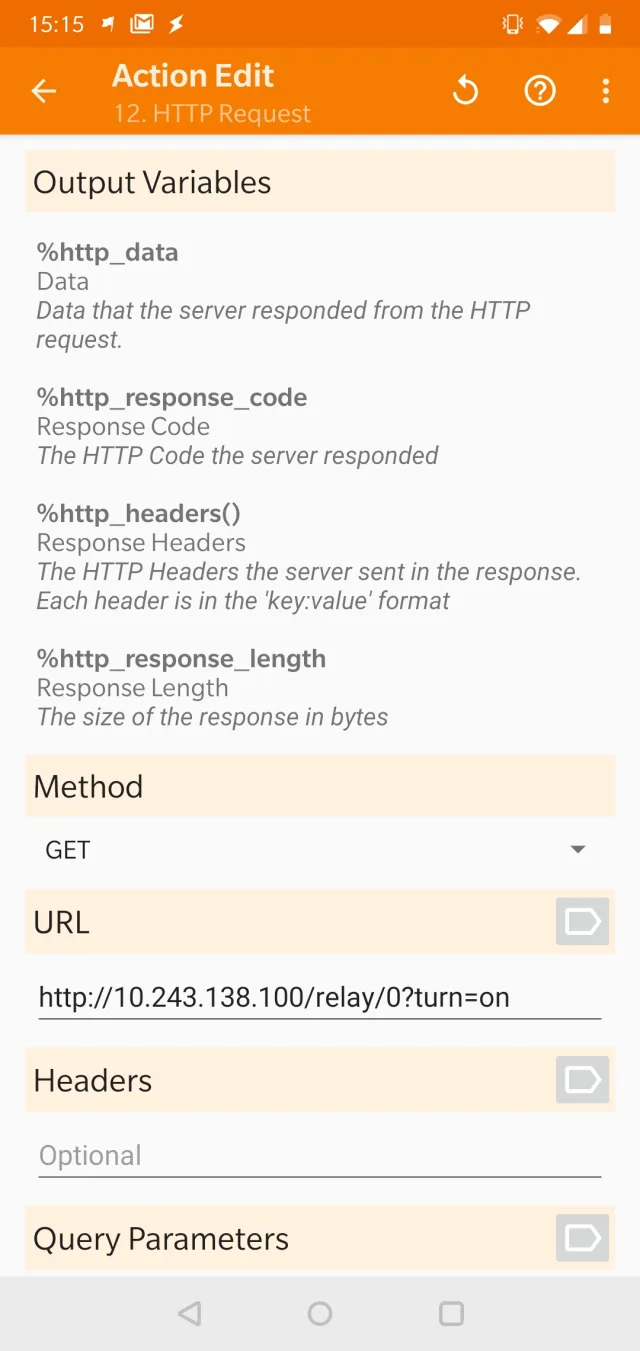Select the %http_data output variable
This screenshot has width=640, height=1351.
coord(108,252)
